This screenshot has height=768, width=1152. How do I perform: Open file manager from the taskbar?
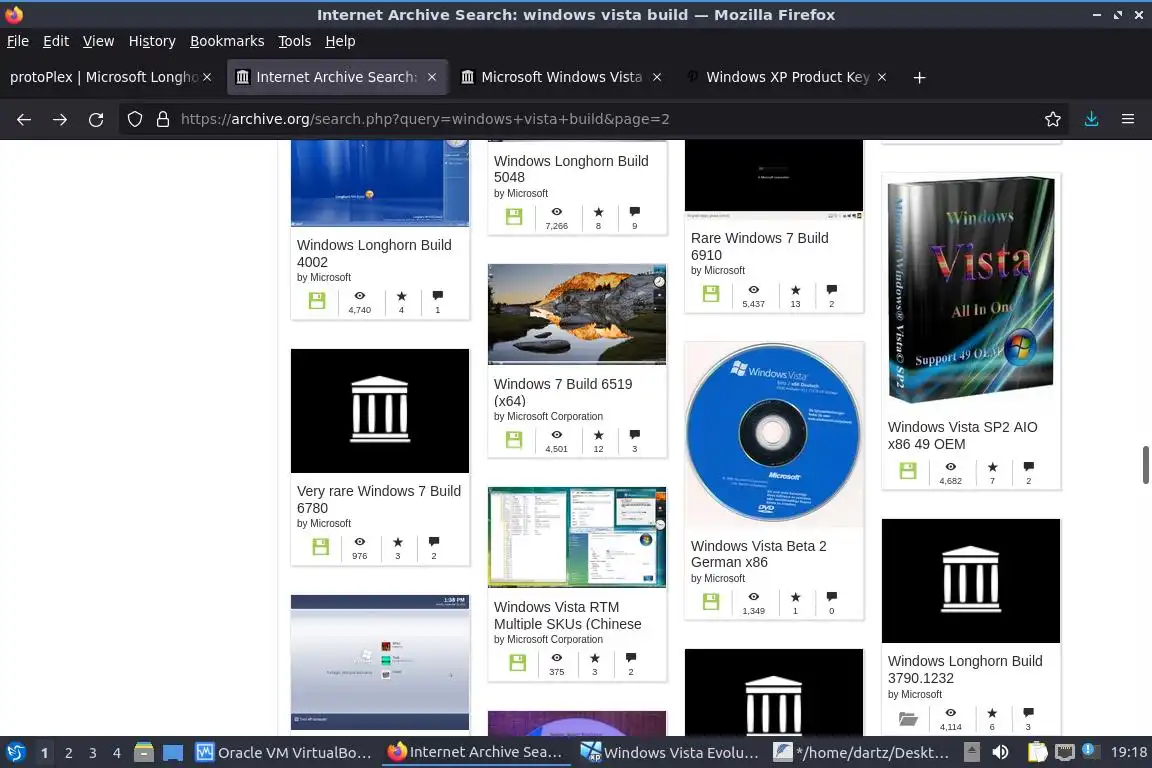tap(144, 753)
